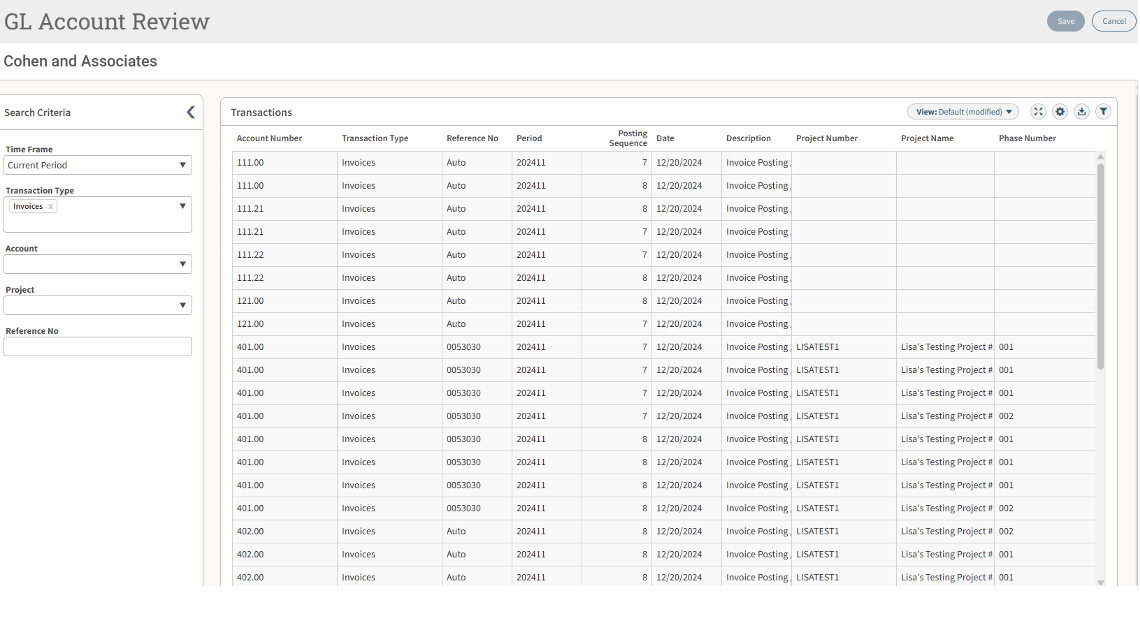
Task: Click the Cancel button
Action: click(1114, 21)
